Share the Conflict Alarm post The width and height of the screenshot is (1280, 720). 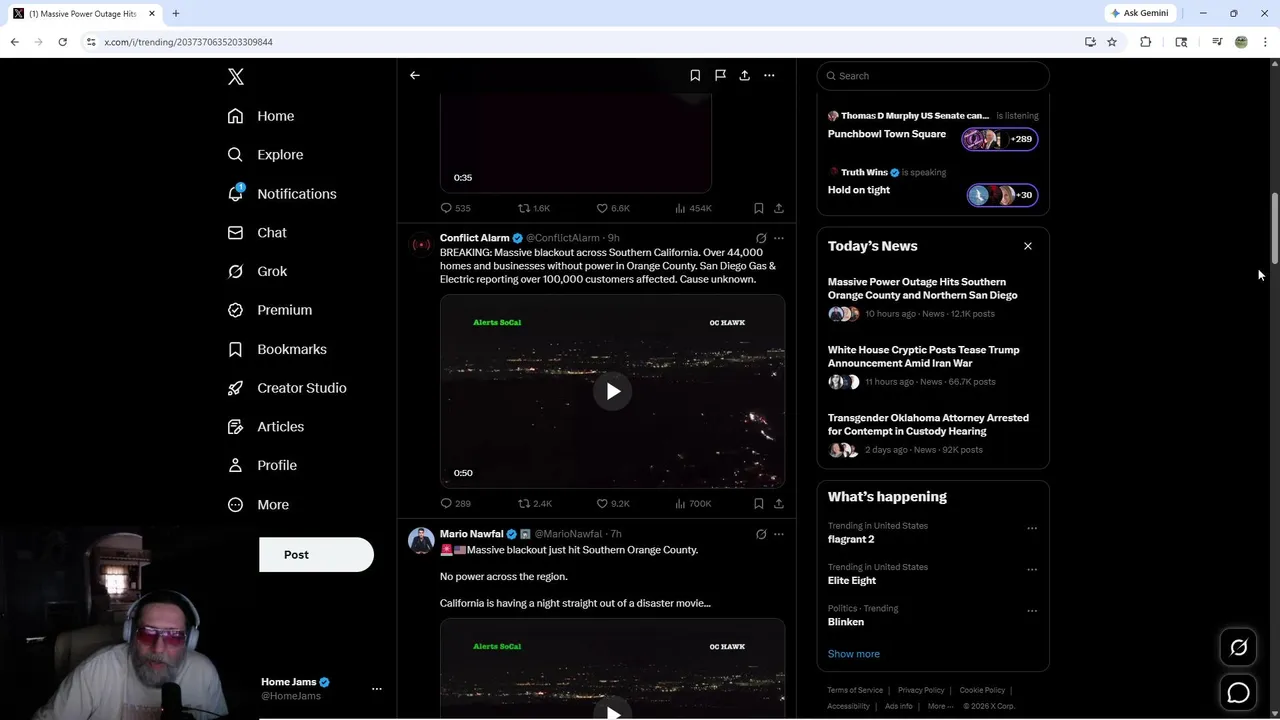(779, 504)
